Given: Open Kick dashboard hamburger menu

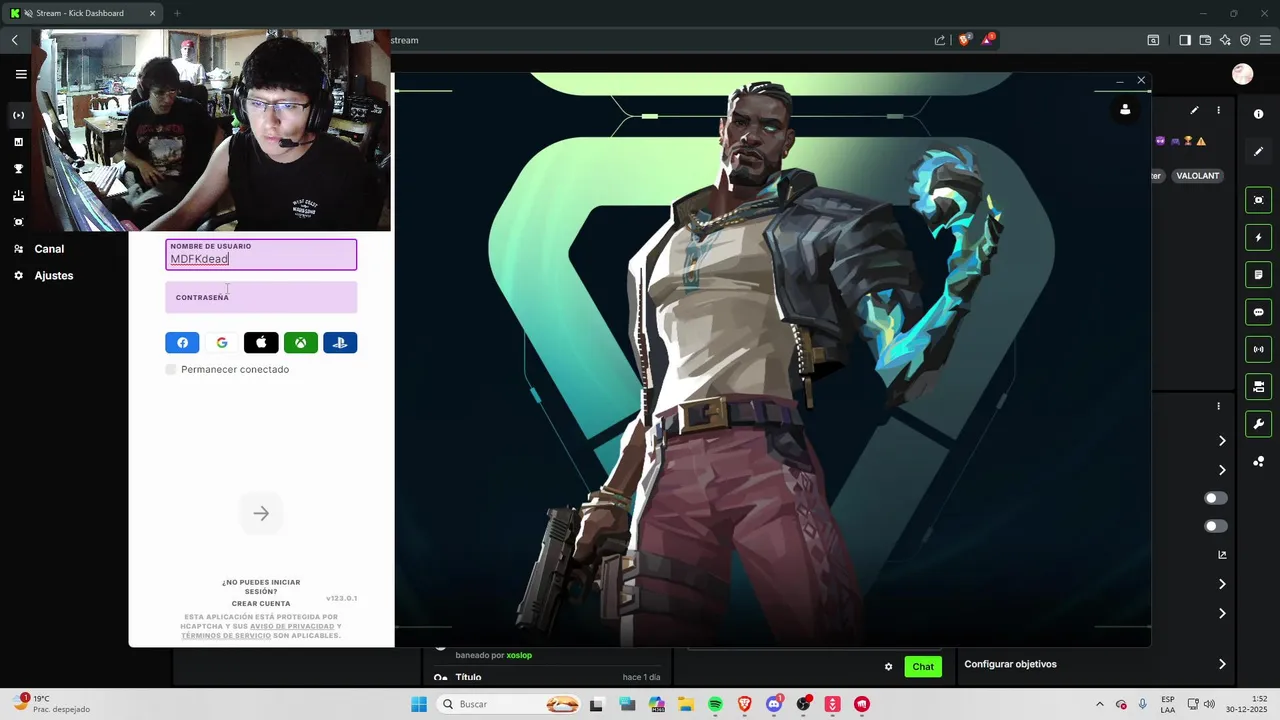Looking at the screenshot, I should coord(21,74).
